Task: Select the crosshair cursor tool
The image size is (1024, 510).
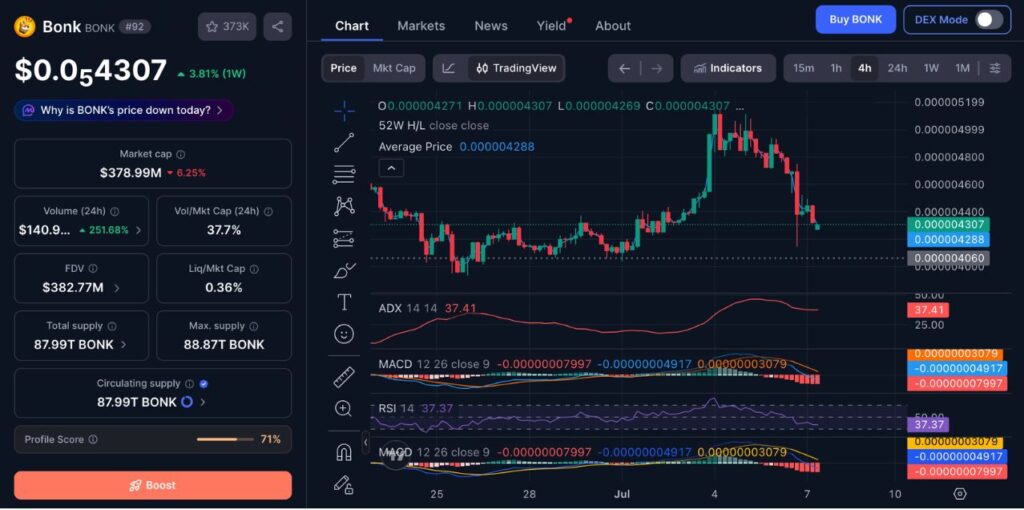Action: [344, 111]
